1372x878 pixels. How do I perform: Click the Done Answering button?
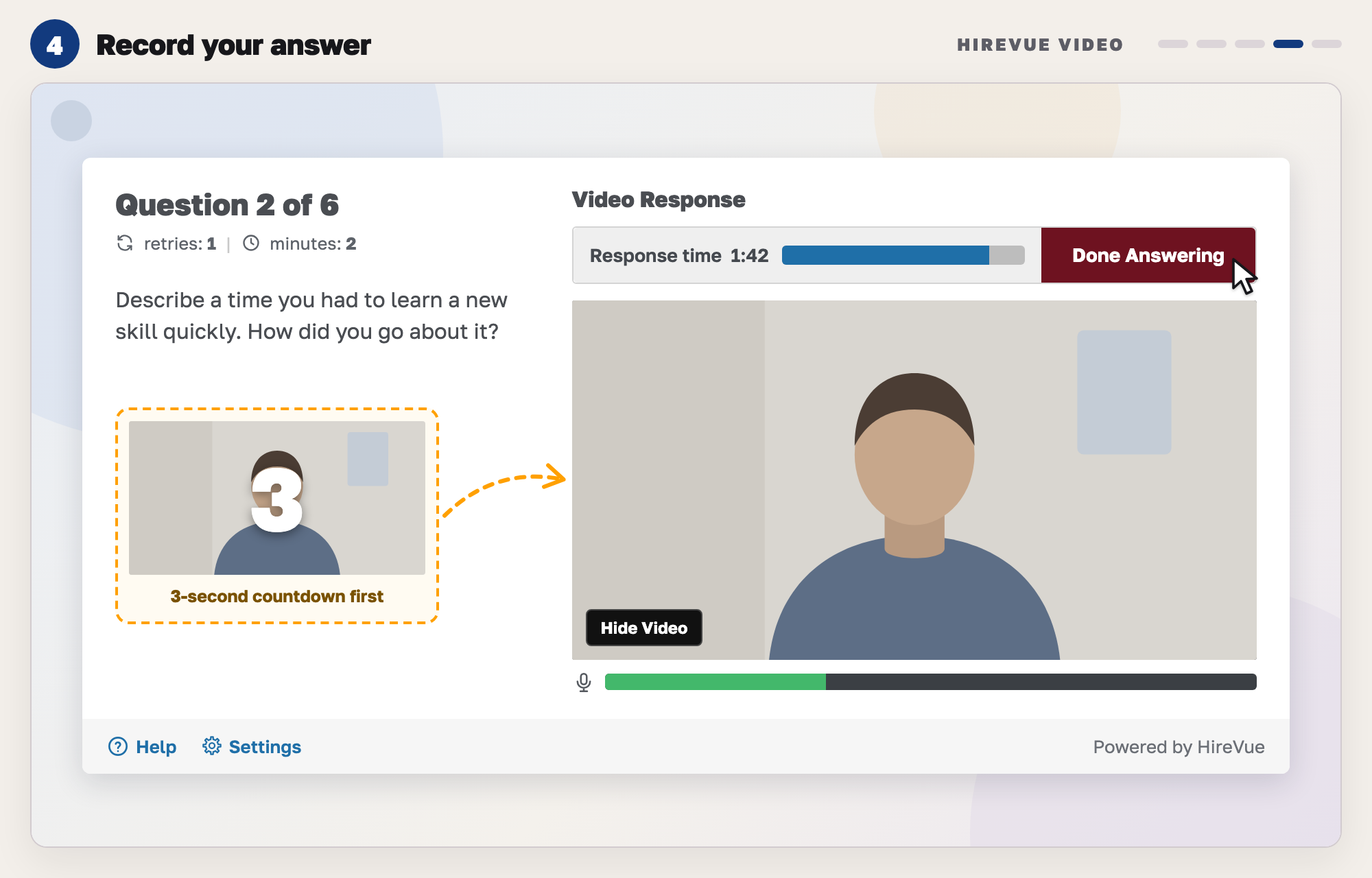[x=1148, y=255]
